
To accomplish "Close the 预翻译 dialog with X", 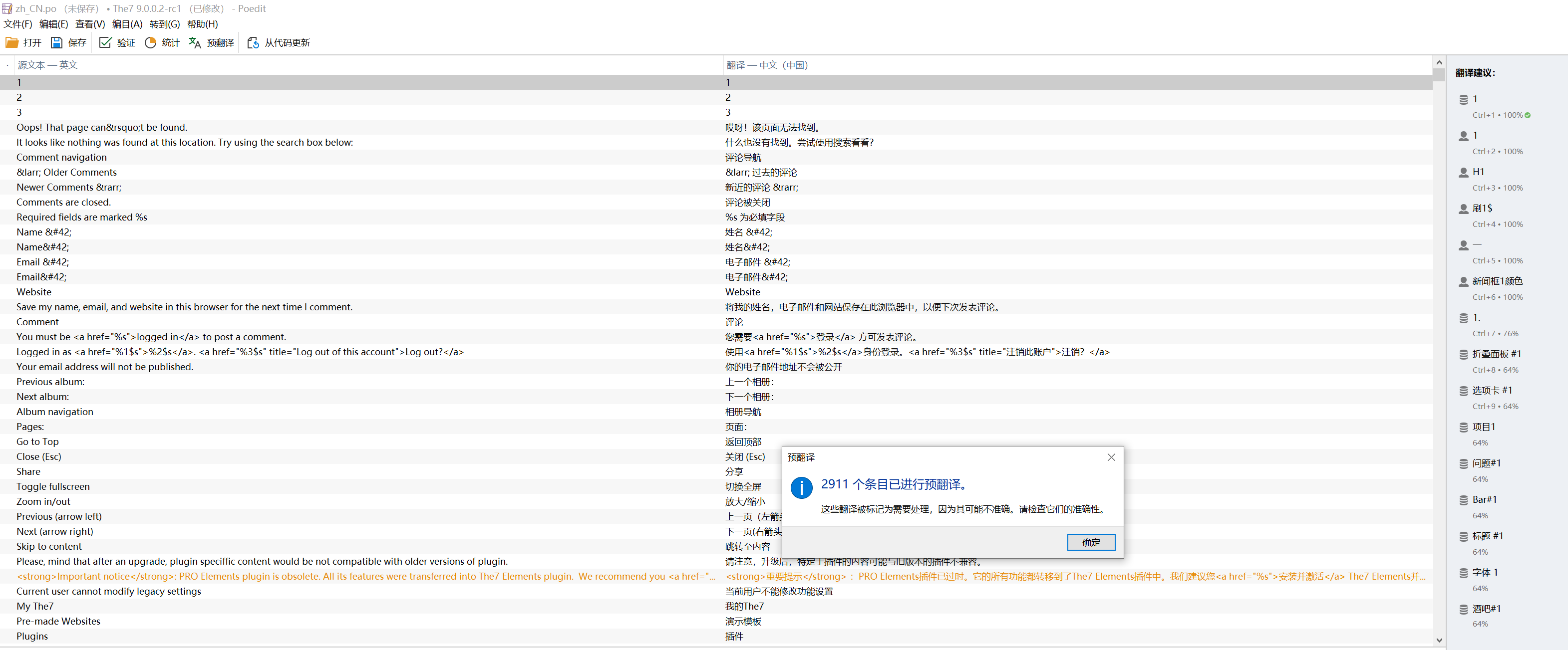I will [1111, 457].
